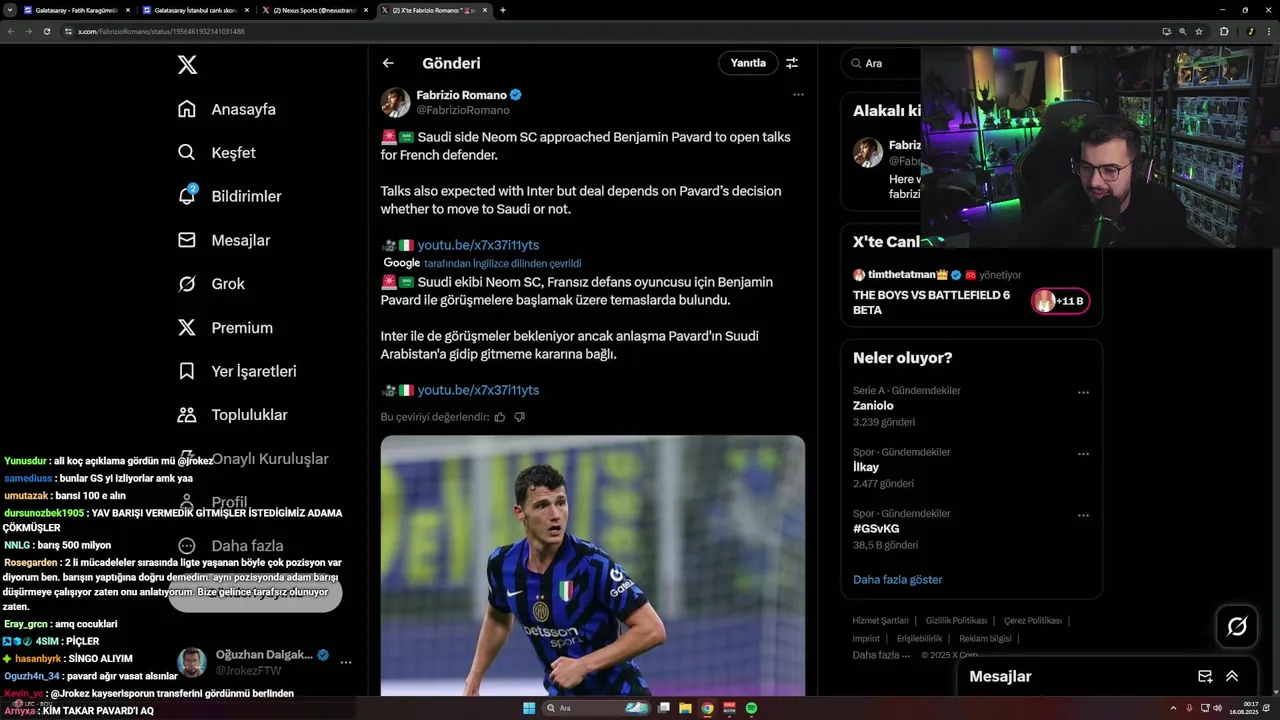Click the bookmark icon beside Yer İşaretleri
Viewport: 1280px width, 720px height.
187,371
